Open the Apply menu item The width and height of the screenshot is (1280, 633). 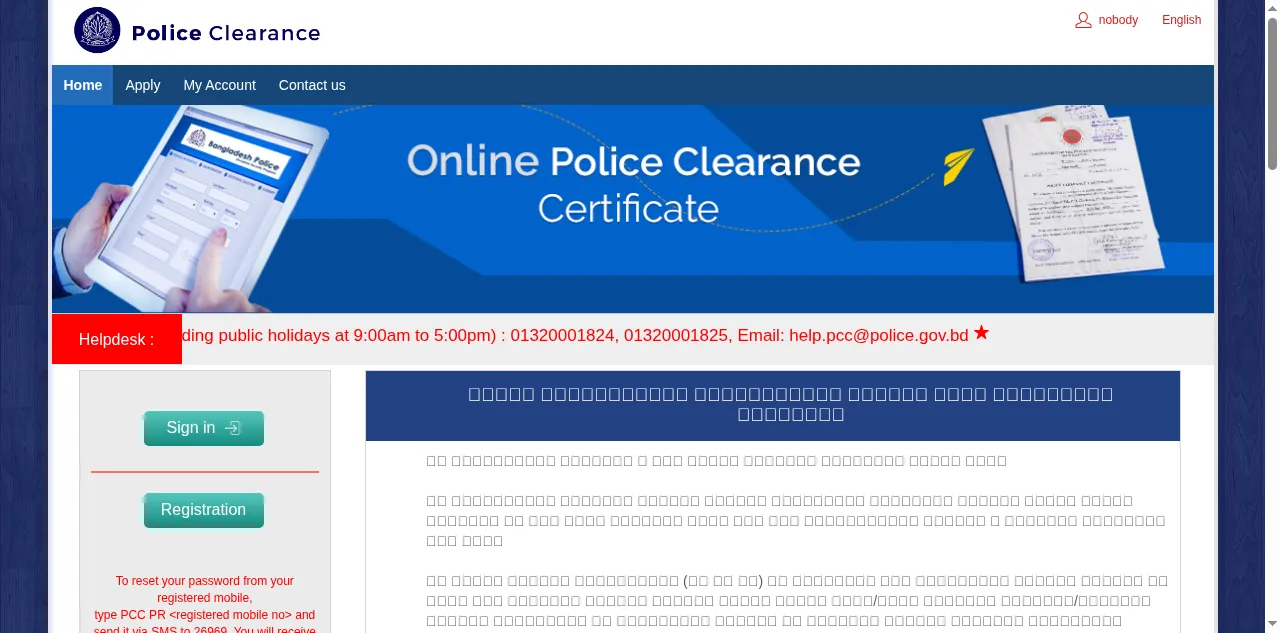tap(143, 85)
